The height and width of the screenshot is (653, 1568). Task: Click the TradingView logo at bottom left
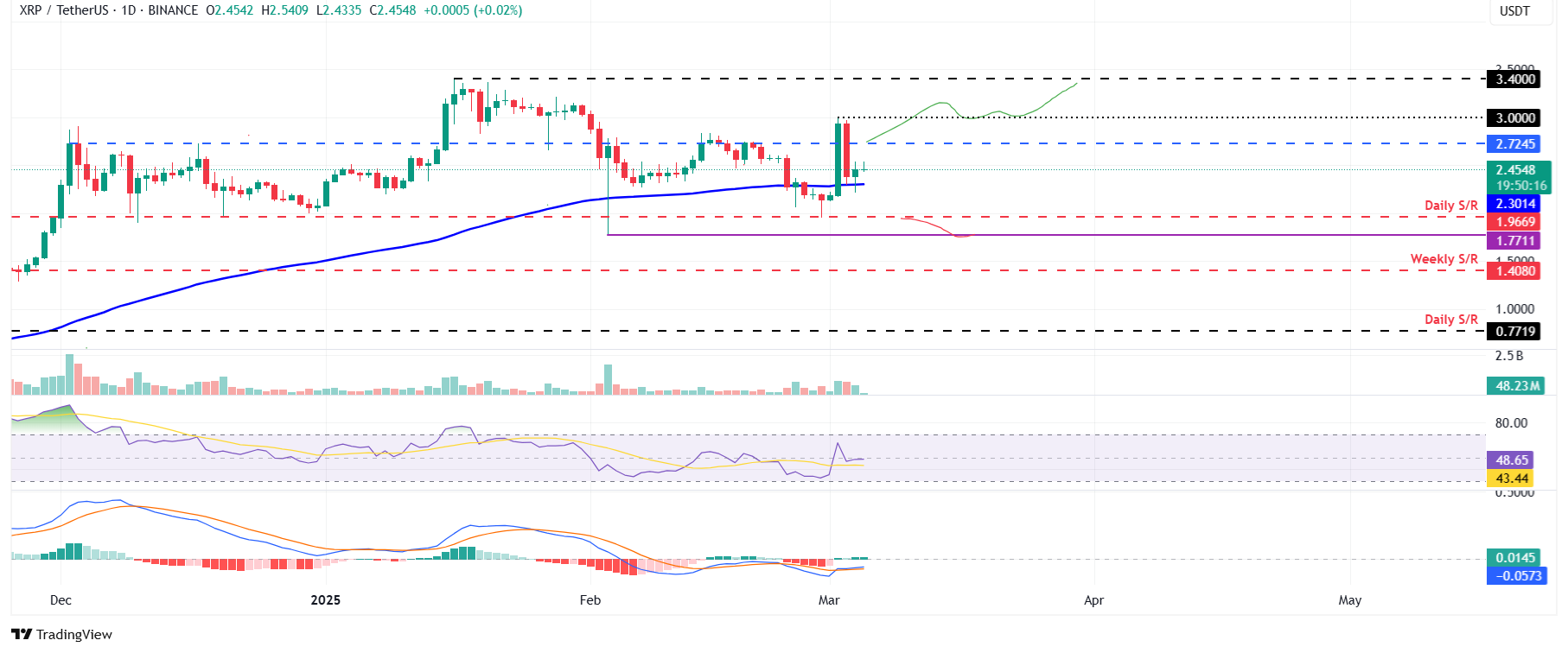click(62, 634)
